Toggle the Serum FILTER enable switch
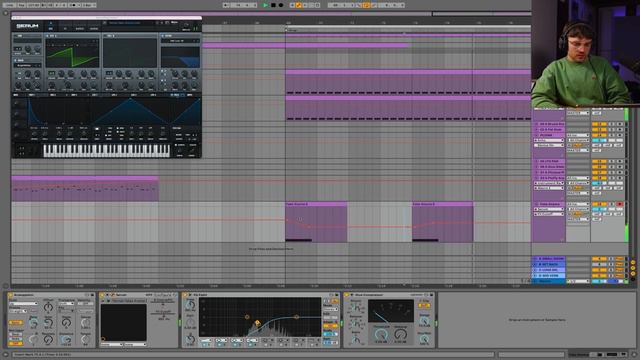The width and height of the screenshot is (640, 360). (x=163, y=36)
